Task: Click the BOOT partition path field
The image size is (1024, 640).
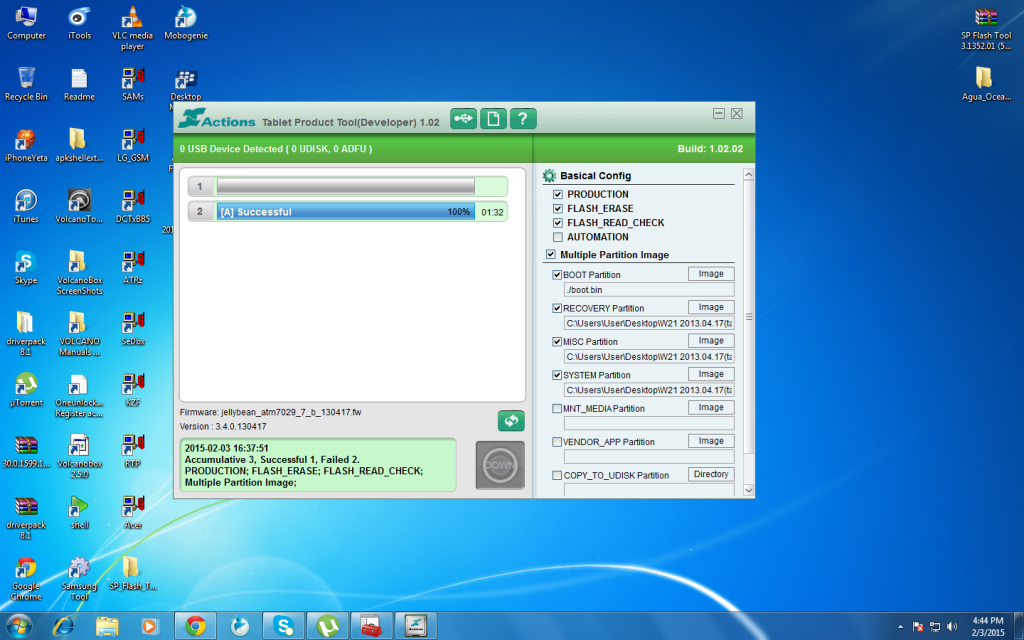Action: pyautogui.click(x=648, y=290)
